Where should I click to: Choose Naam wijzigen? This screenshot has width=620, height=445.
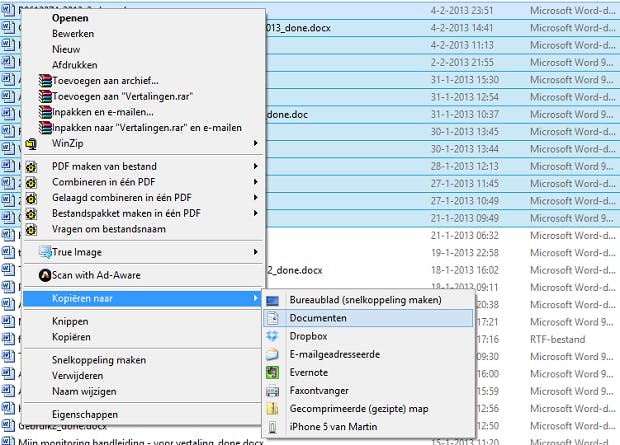click(84, 392)
